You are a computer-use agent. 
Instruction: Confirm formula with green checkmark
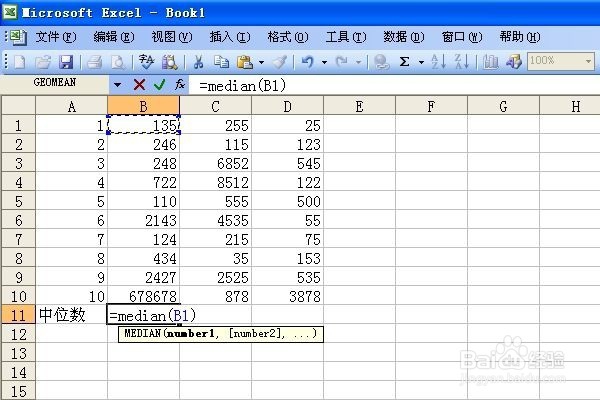point(160,85)
